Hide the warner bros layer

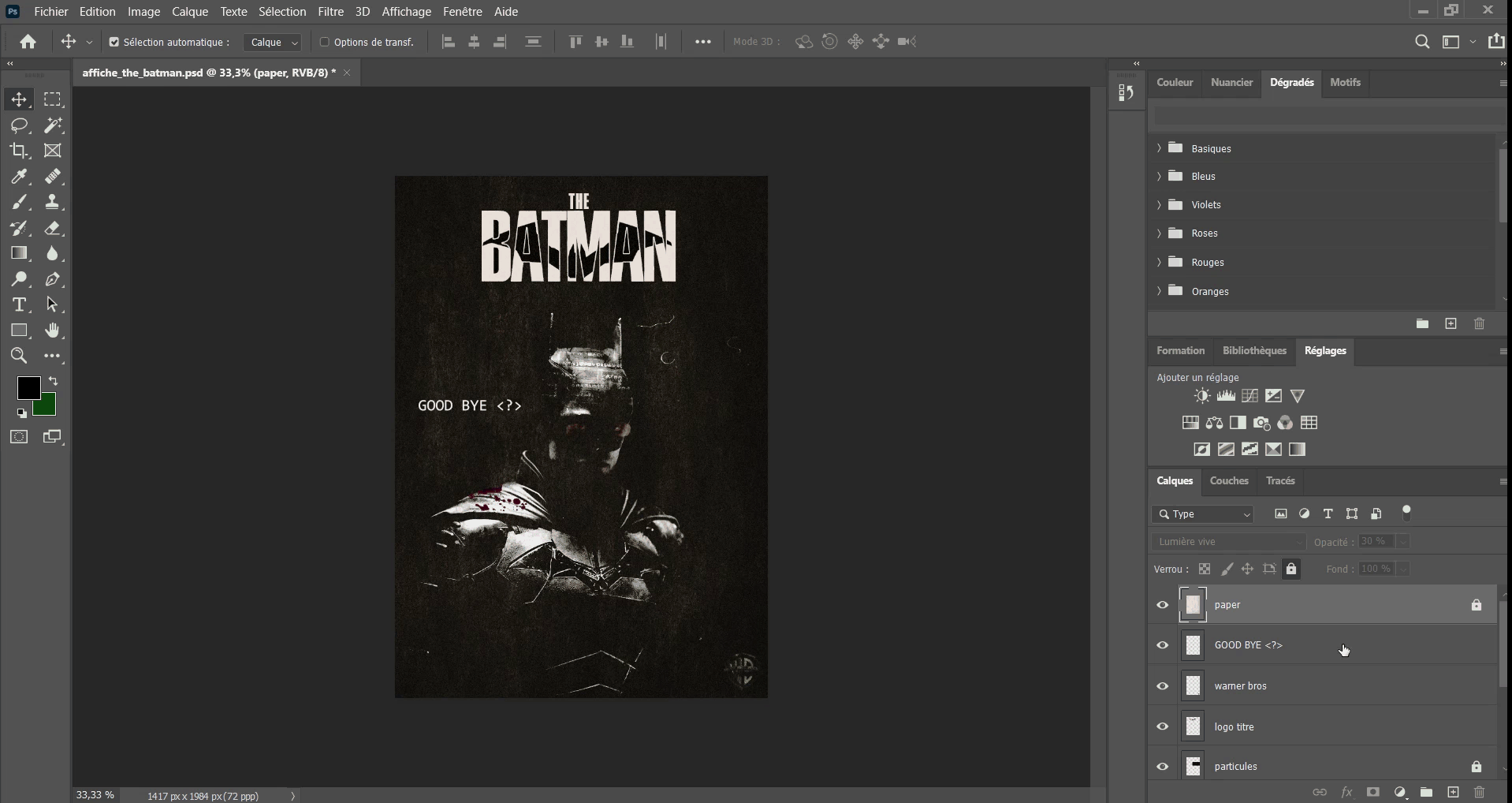1164,685
